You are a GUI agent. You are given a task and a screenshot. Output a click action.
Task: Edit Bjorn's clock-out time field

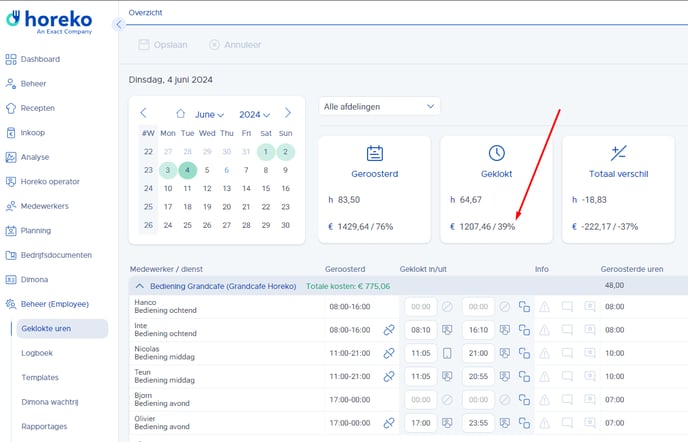coord(478,400)
